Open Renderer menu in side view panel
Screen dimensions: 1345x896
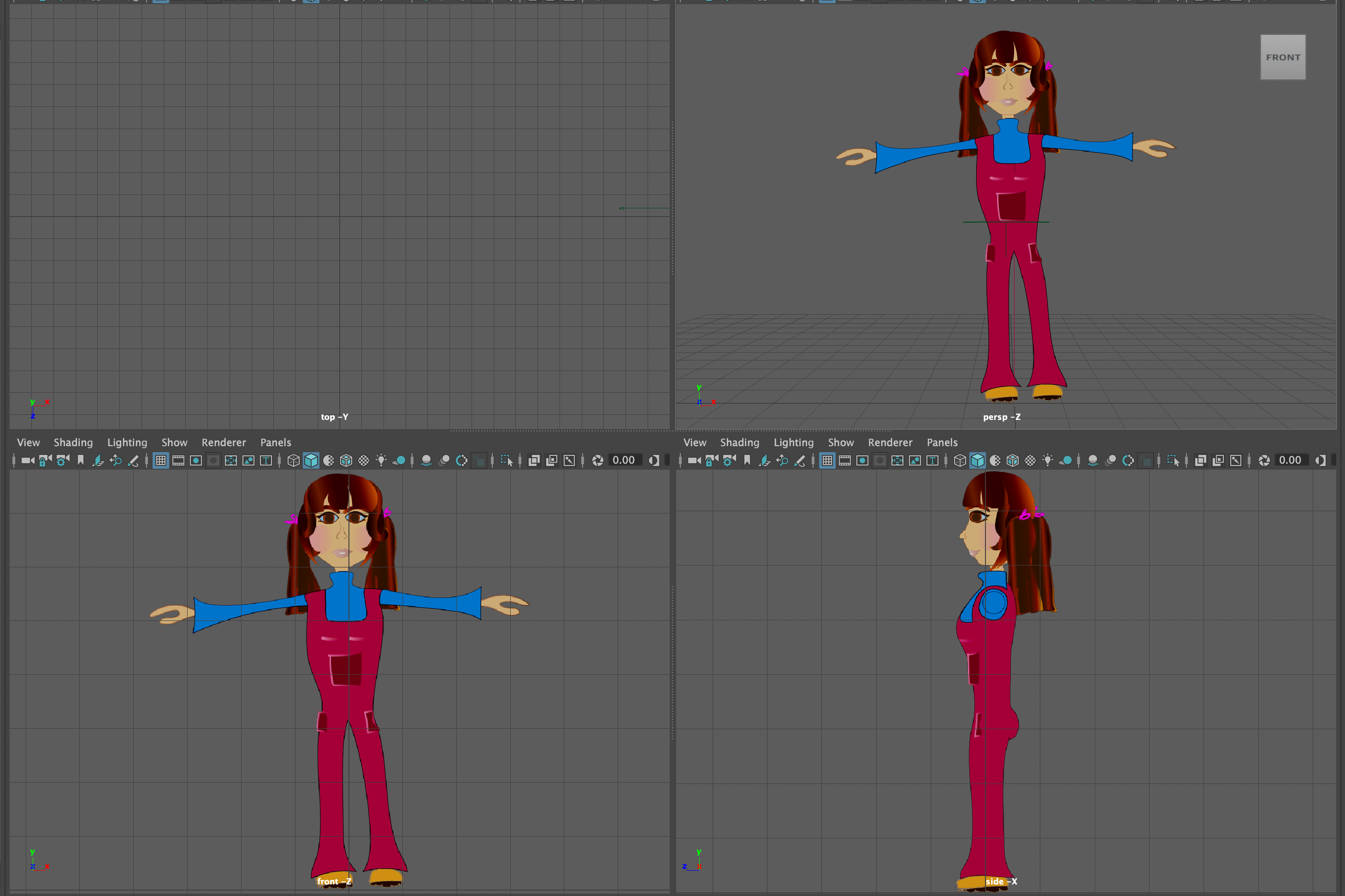pyautogui.click(x=890, y=442)
